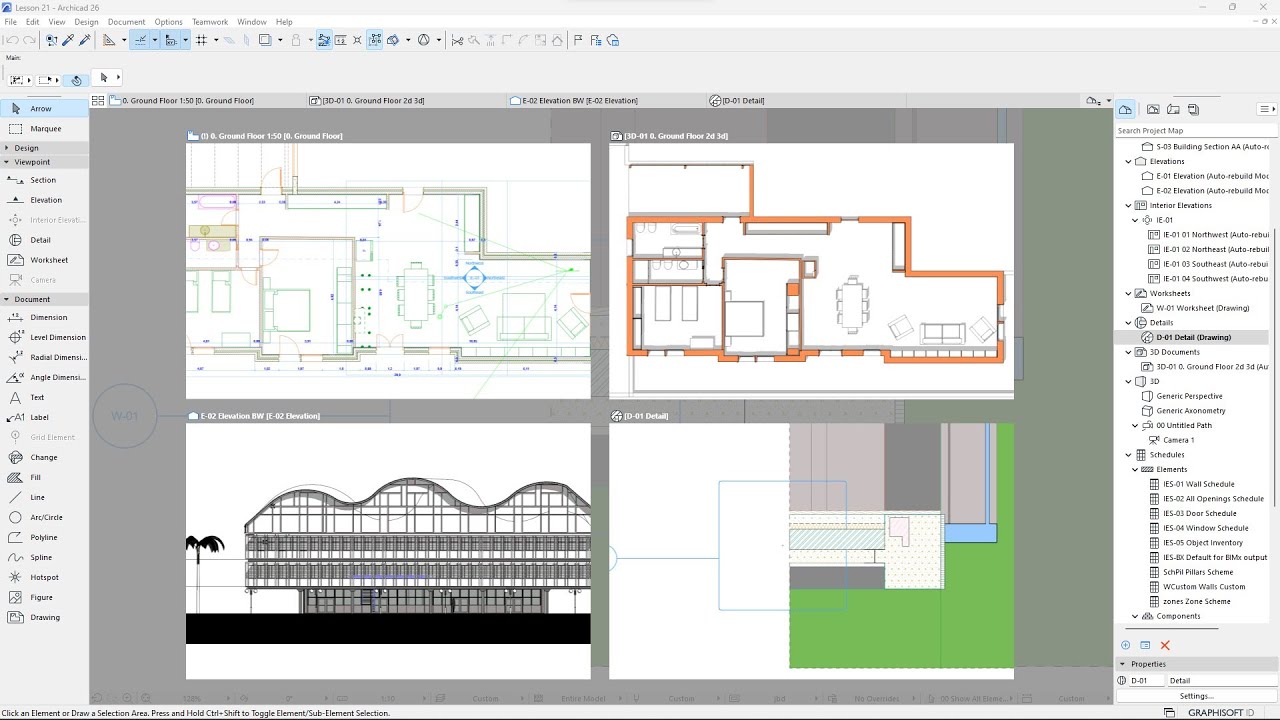Click the Search Project Map field
Viewport: 1280px width, 720px height.
[1196, 131]
